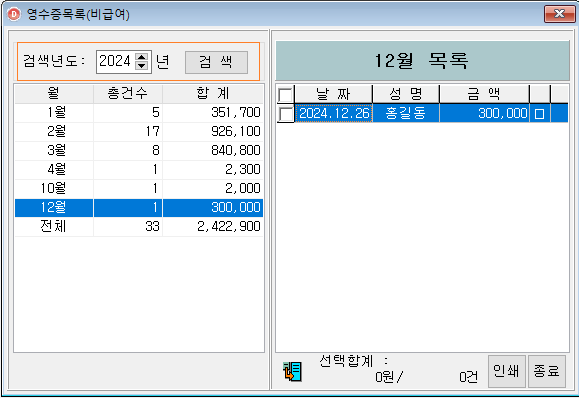579x398 pixels.
Task: Click the 성 명 column header
Action: click(x=406, y=94)
